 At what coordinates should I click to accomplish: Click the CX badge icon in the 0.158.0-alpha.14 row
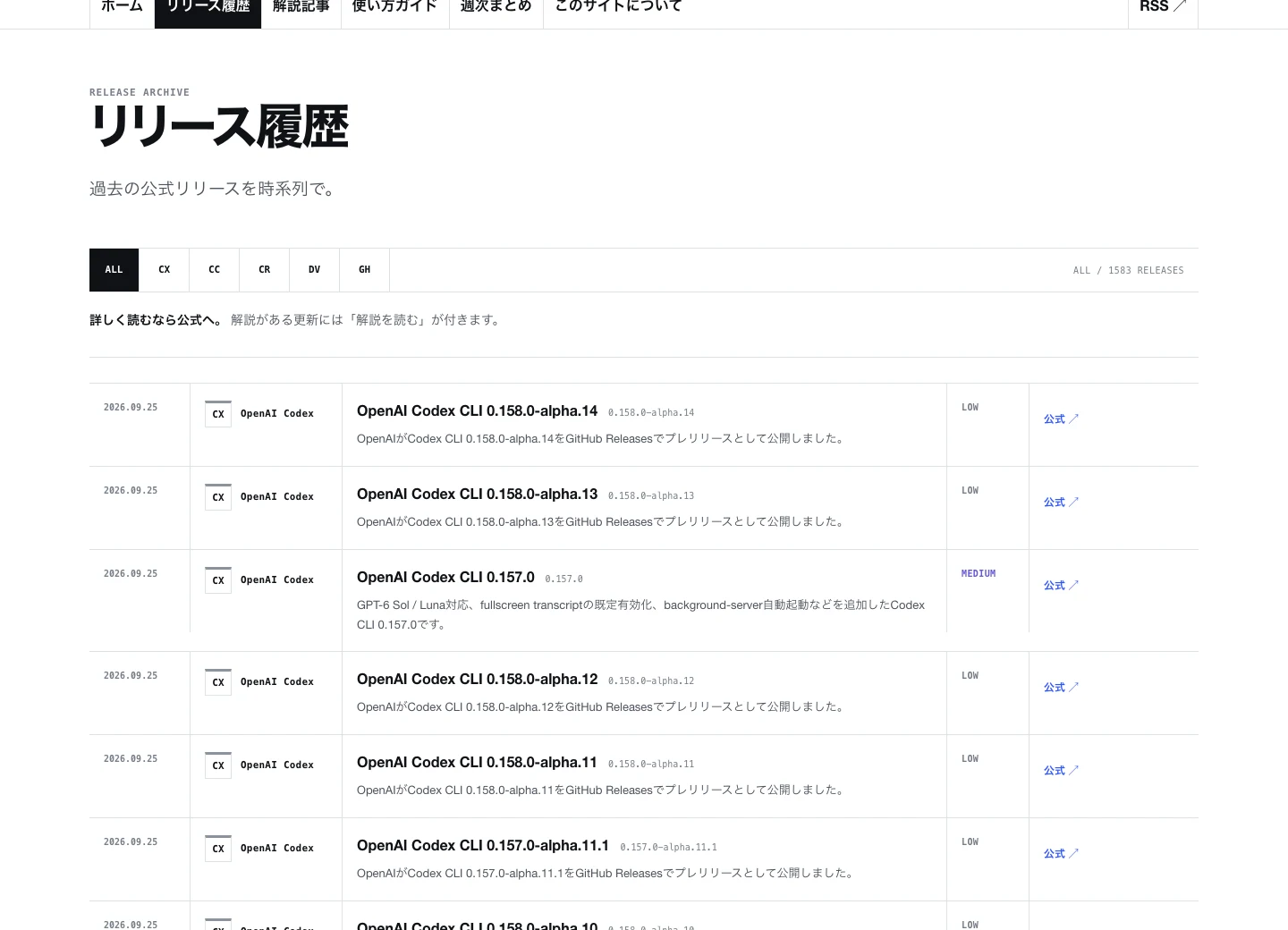click(218, 414)
